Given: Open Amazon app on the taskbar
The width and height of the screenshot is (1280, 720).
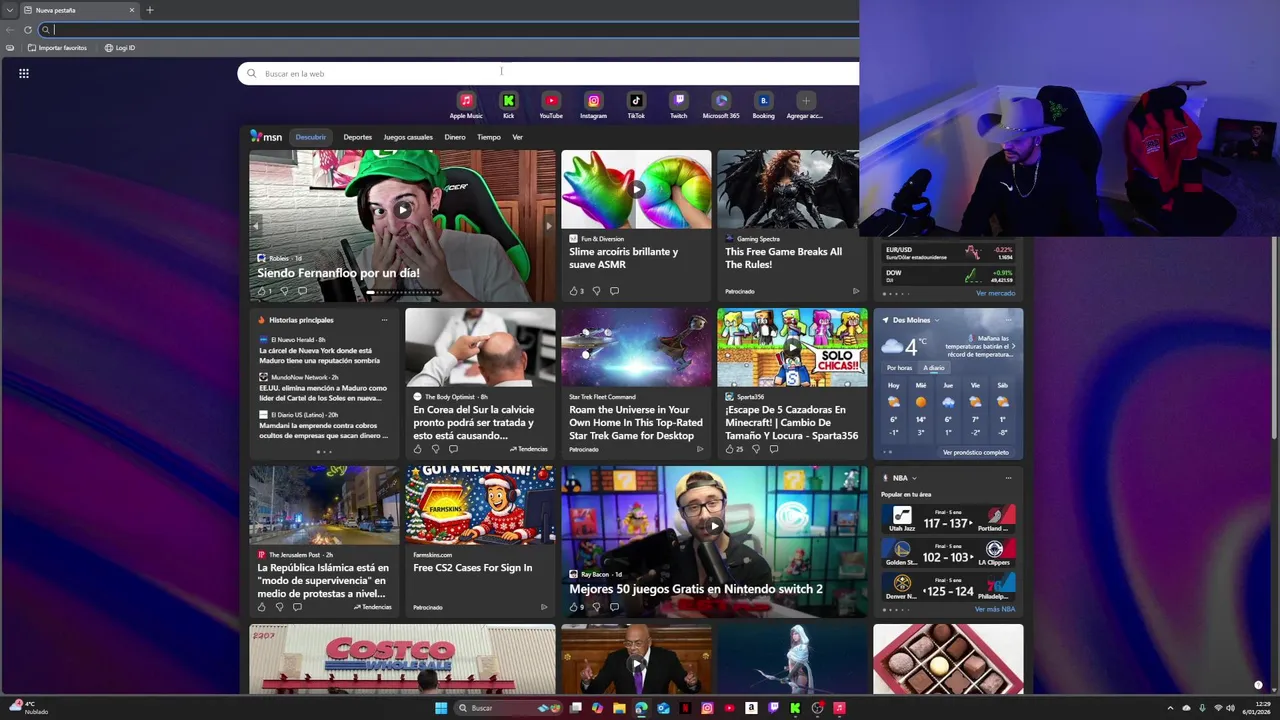Looking at the screenshot, I should tap(751, 708).
